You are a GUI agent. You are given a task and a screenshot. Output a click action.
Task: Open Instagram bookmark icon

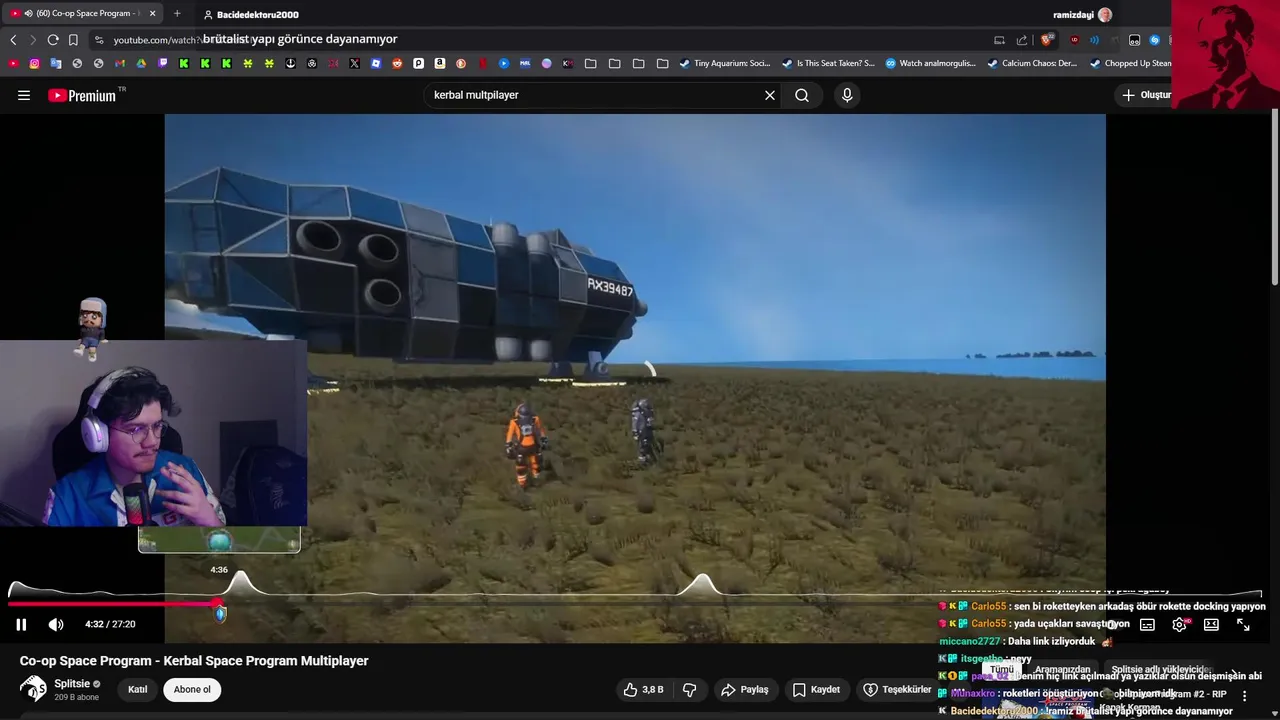[x=34, y=63]
